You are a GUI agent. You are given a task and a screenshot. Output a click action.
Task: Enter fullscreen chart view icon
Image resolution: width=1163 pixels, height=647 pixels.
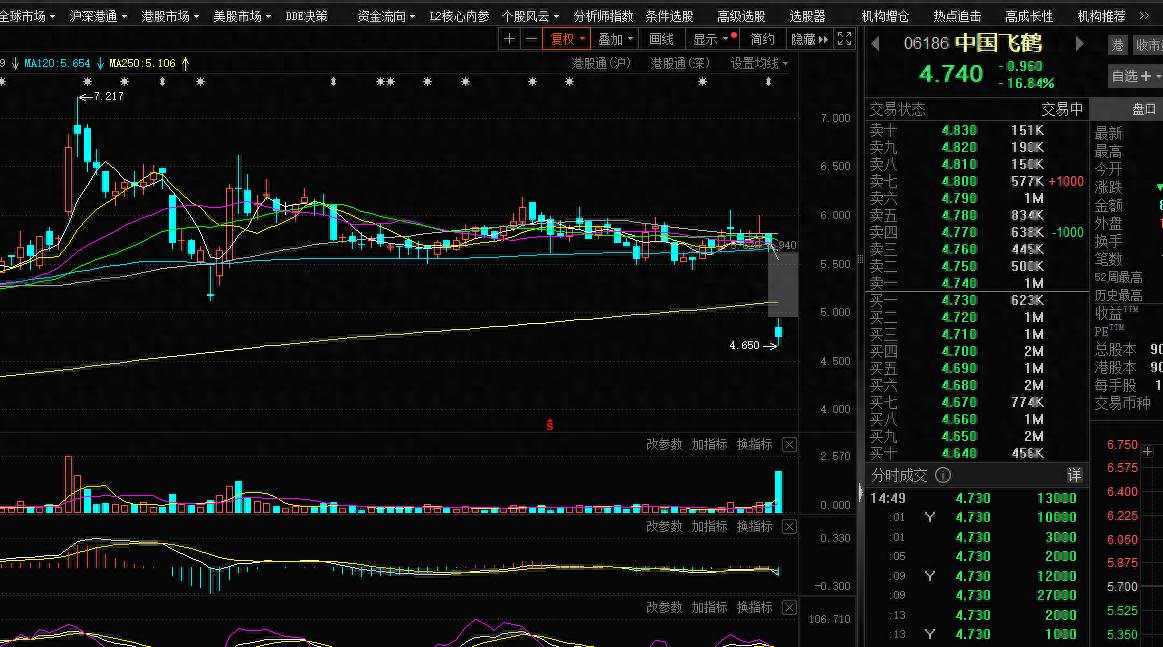point(845,39)
